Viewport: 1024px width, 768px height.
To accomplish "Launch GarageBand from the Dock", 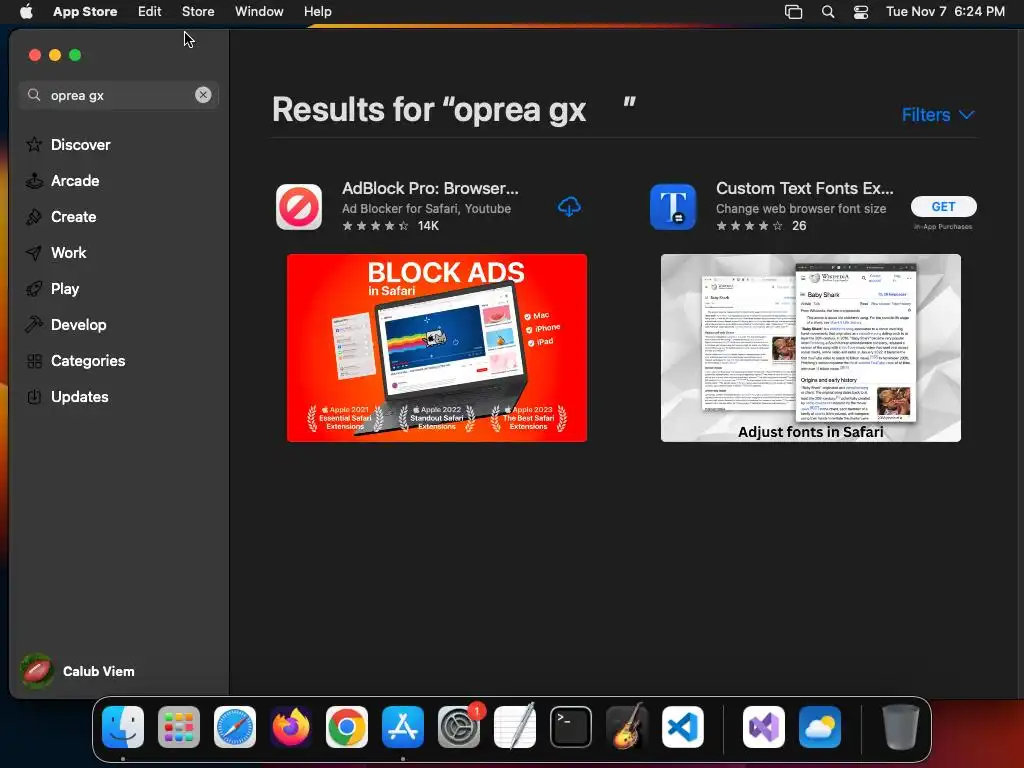I will tap(627, 726).
